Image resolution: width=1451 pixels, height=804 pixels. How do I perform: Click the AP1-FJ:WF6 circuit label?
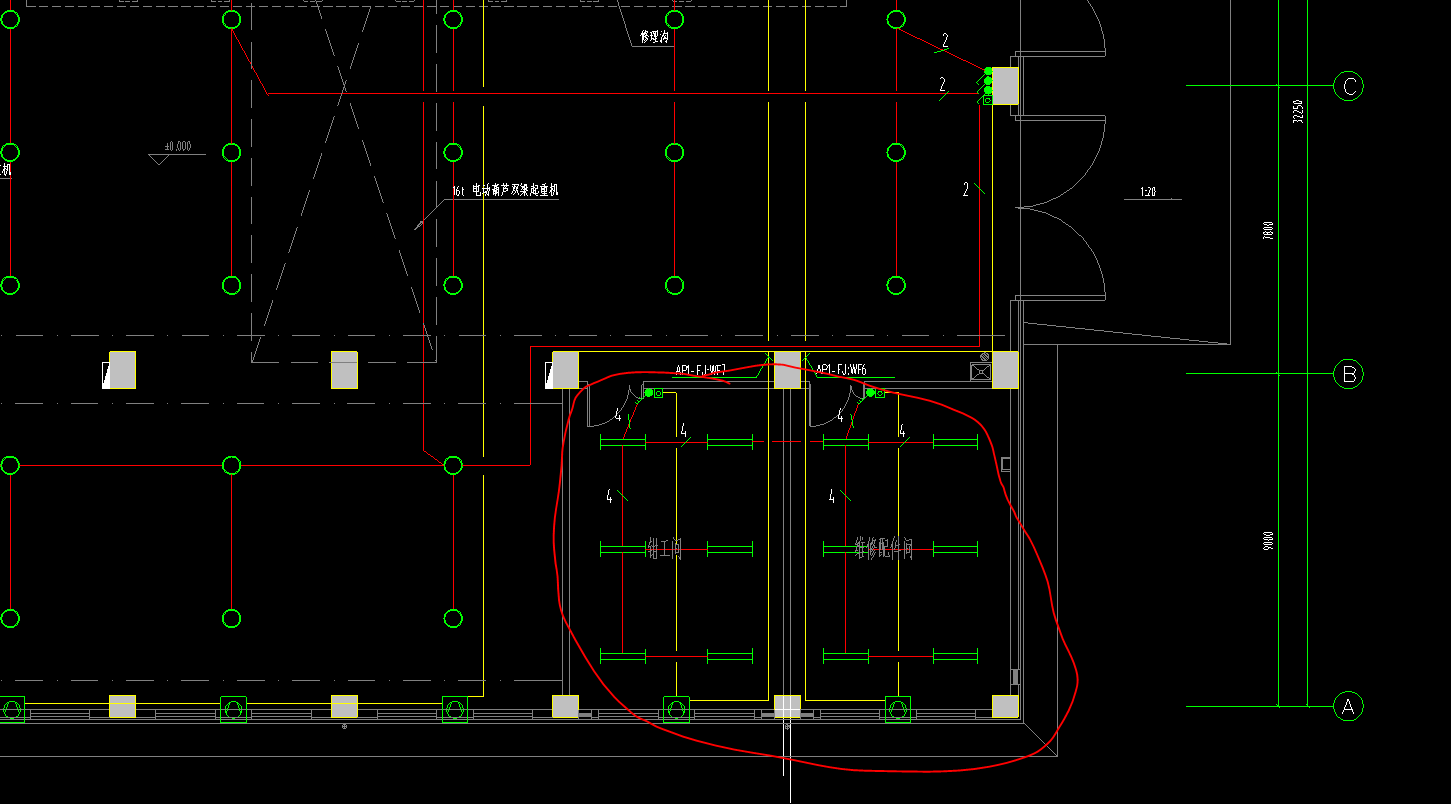pos(842,370)
